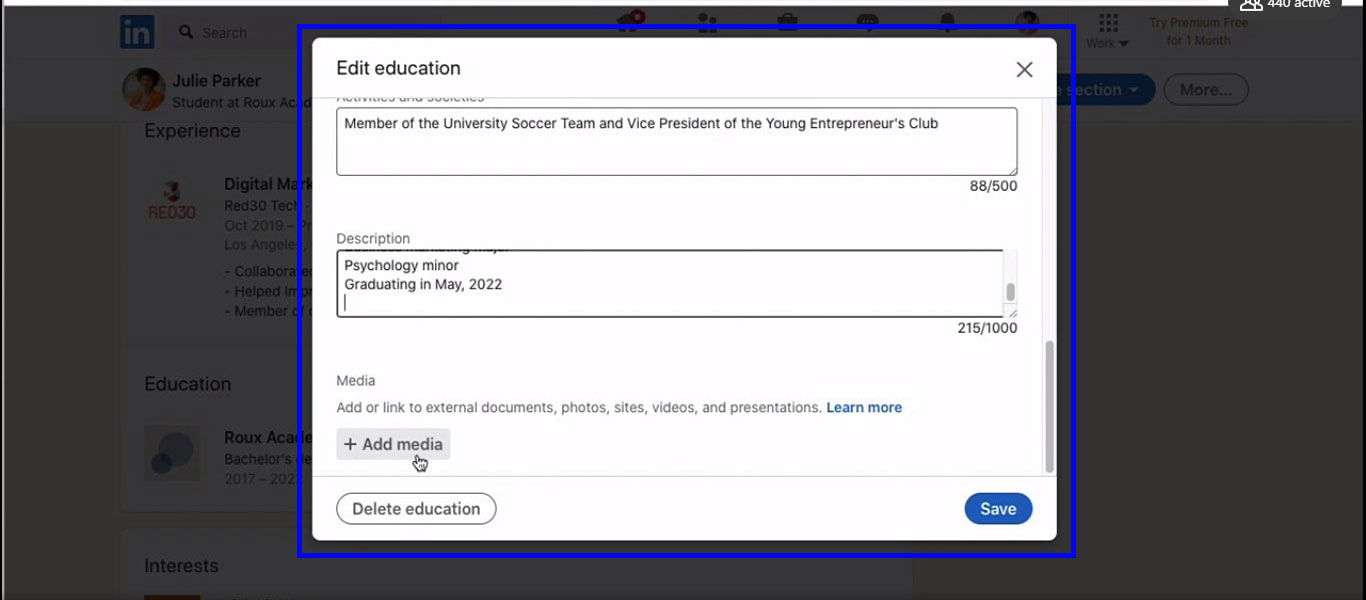
Task: Open the Jobs briefcase icon
Action: pyautogui.click(x=788, y=21)
